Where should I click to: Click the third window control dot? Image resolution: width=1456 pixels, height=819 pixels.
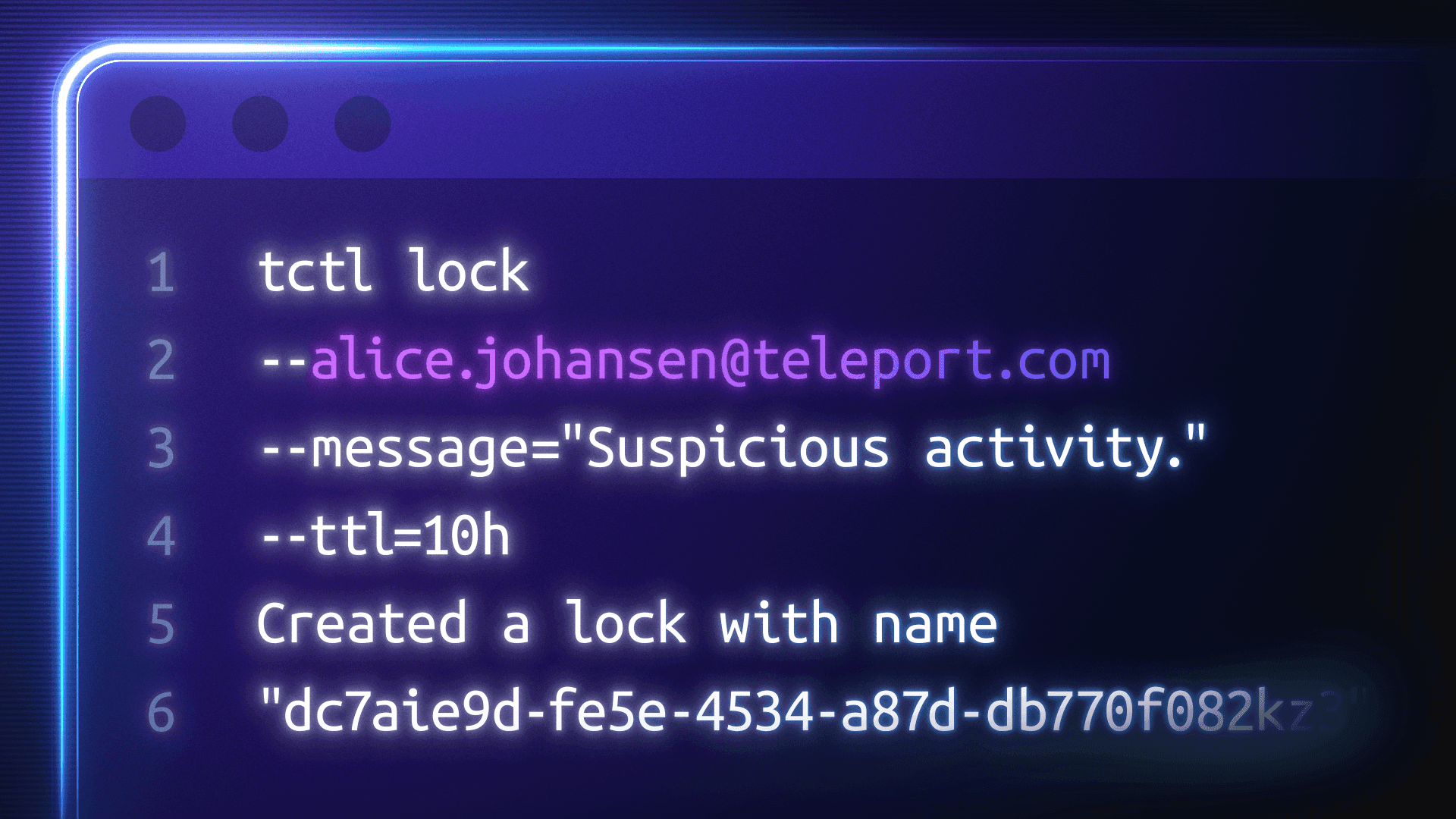coord(362,124)
